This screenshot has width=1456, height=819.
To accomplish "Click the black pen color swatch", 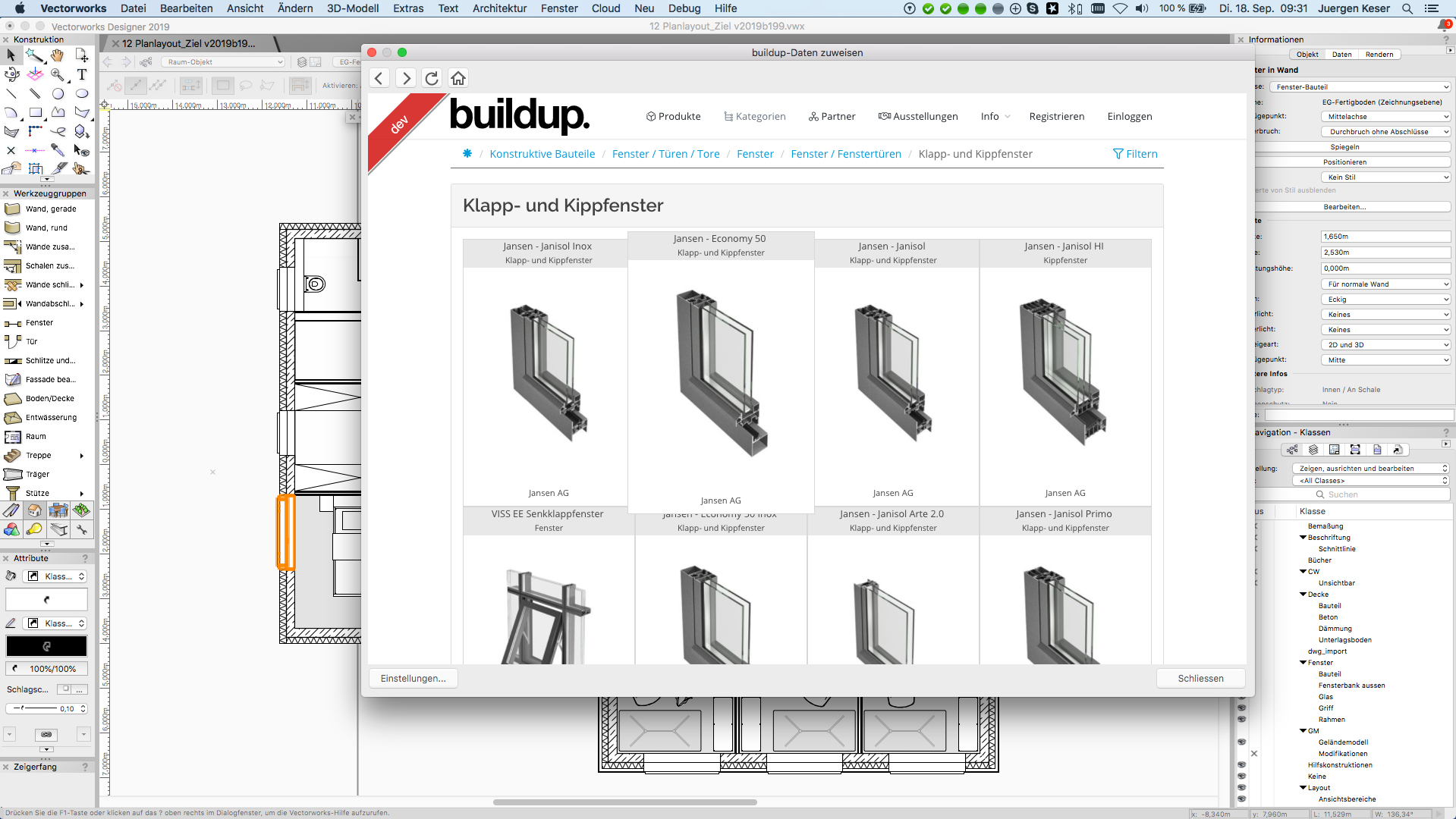I will click(46, 646).
